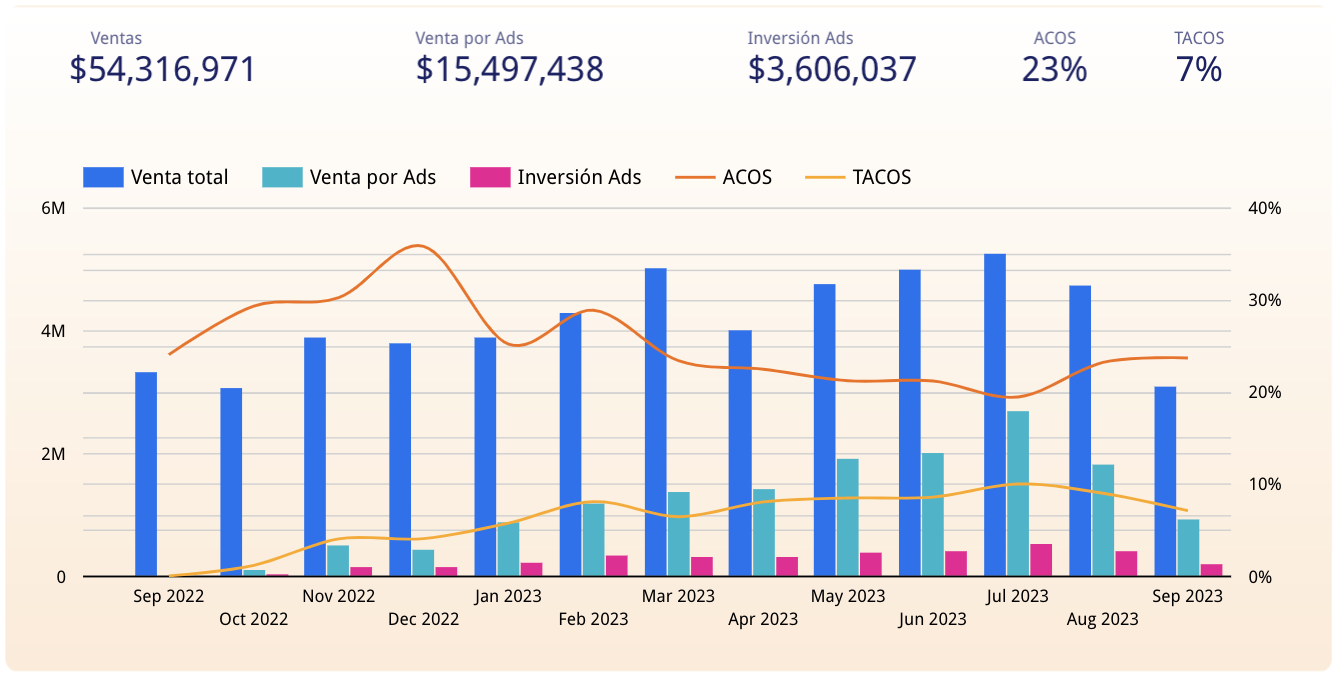Click the TACOS scorecard title
1342x678 pixels.
coord(1199,38)
